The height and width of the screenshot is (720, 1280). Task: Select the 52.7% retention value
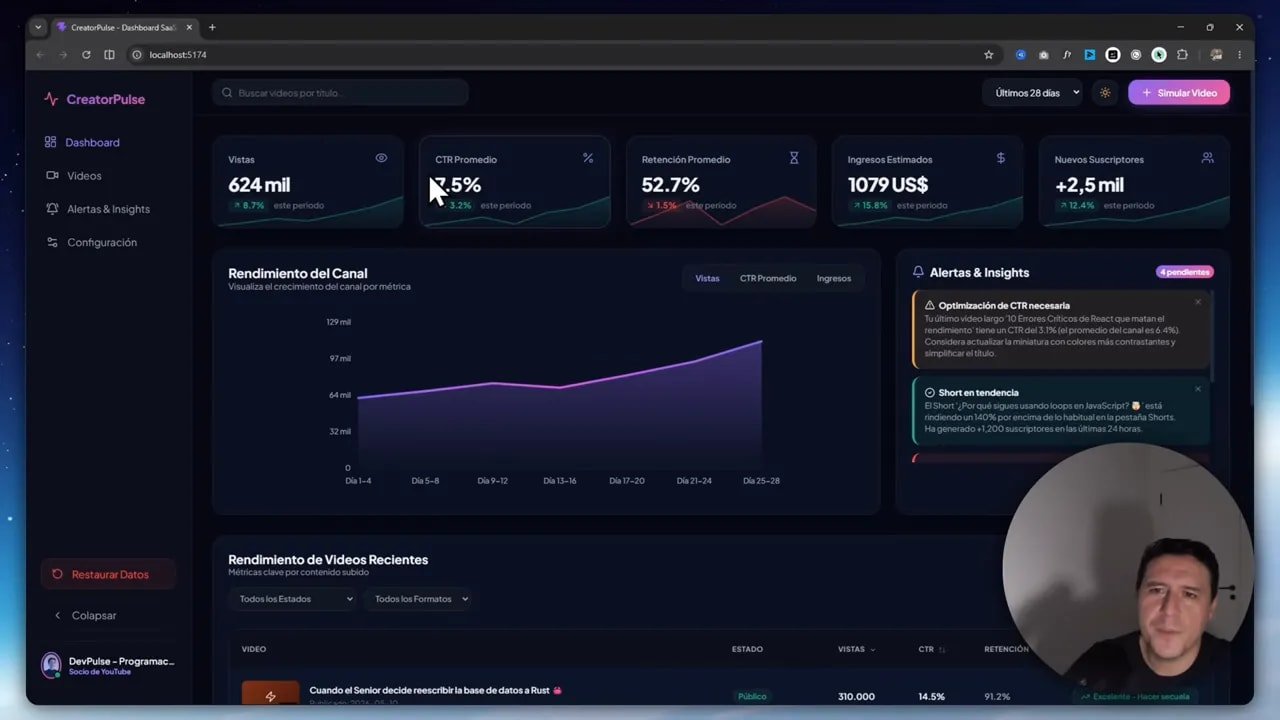coord(670,185)
